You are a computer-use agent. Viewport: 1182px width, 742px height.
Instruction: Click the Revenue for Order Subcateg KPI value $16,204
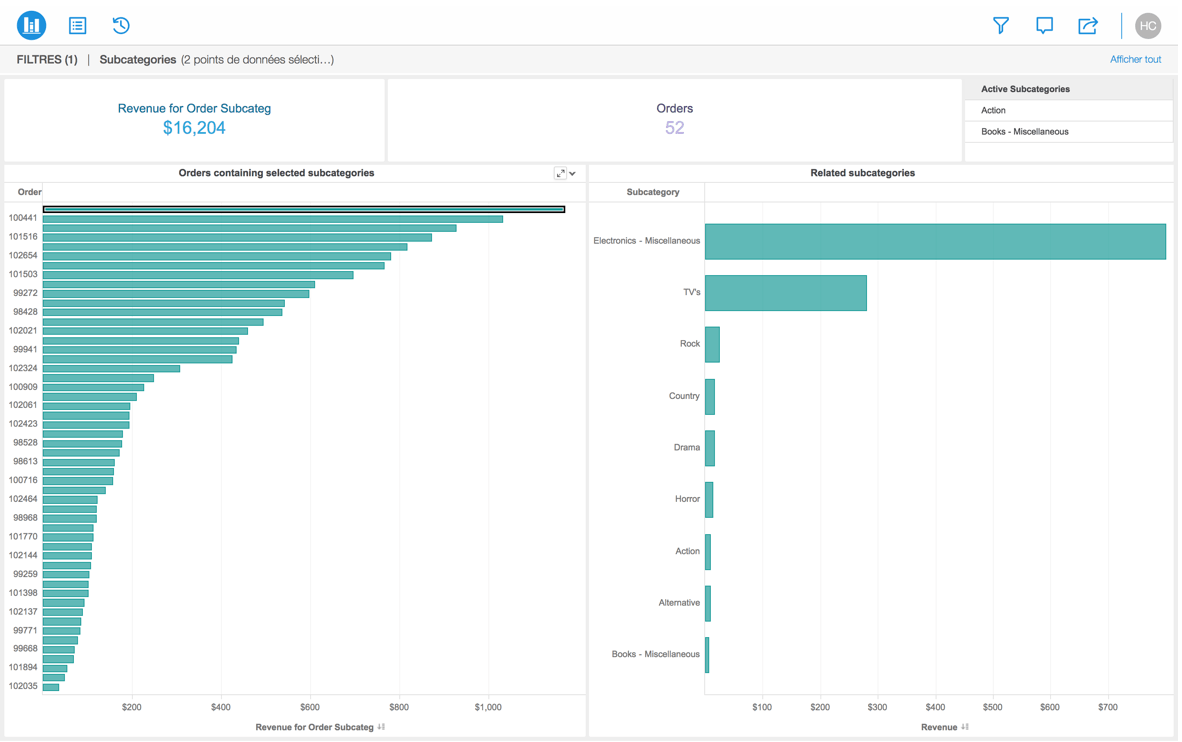194,127
